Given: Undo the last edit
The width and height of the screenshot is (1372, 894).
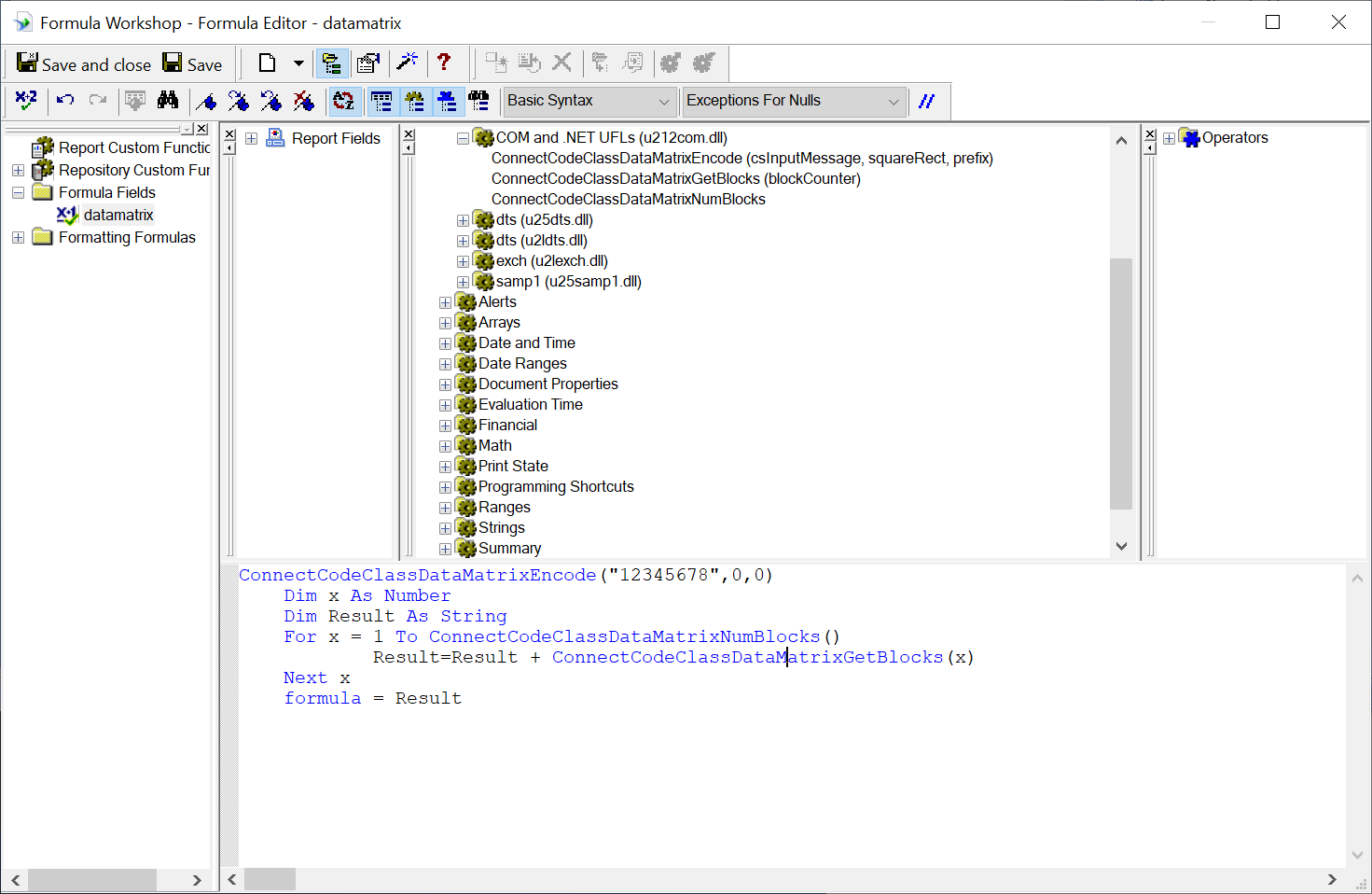Looking at the screenshot, I should [65, 100].
